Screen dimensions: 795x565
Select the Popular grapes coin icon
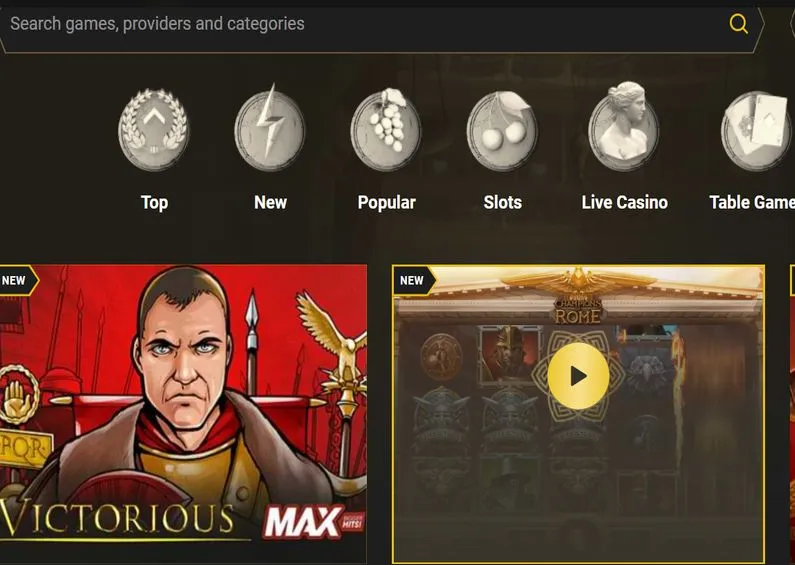point(386,129)
